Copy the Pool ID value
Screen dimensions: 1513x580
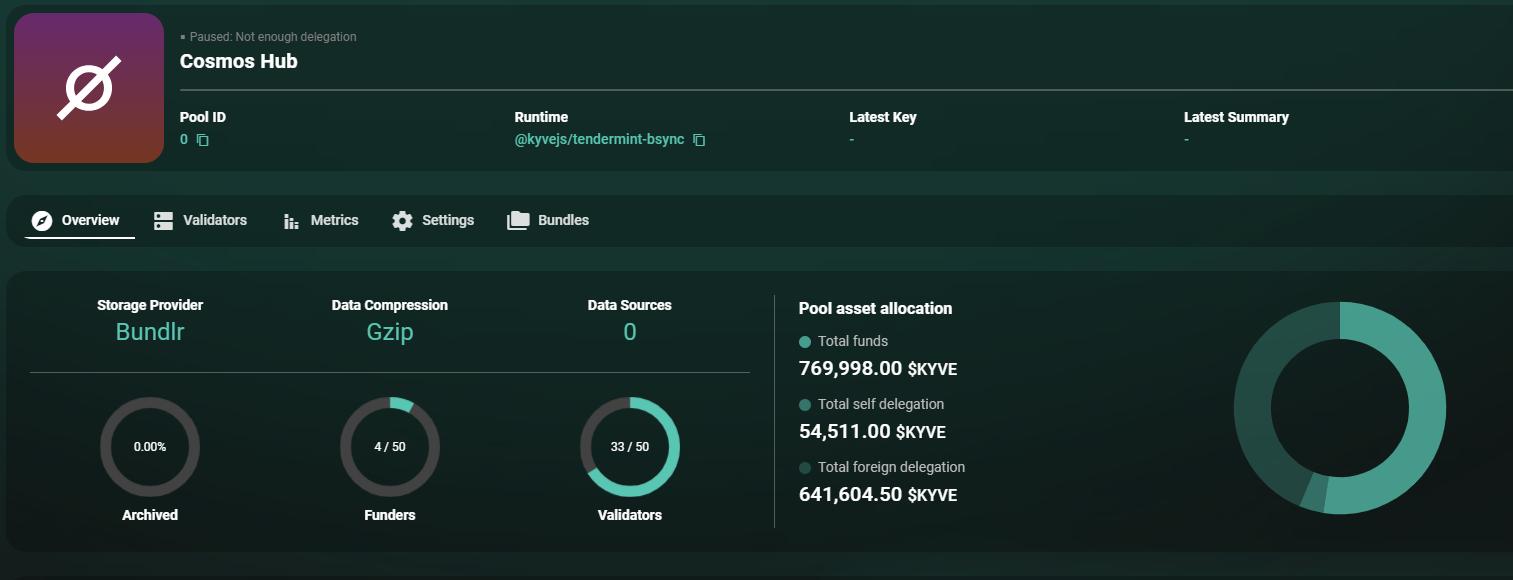point(202,140)
